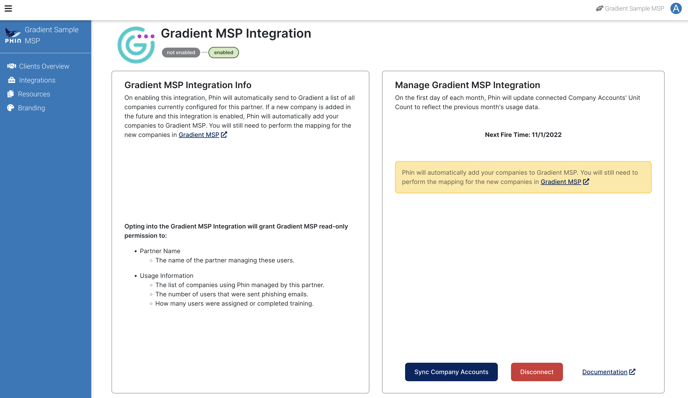Click 'The list of companies using Phin' line
This screenshot has height=398, width=688.
[240, 285]
